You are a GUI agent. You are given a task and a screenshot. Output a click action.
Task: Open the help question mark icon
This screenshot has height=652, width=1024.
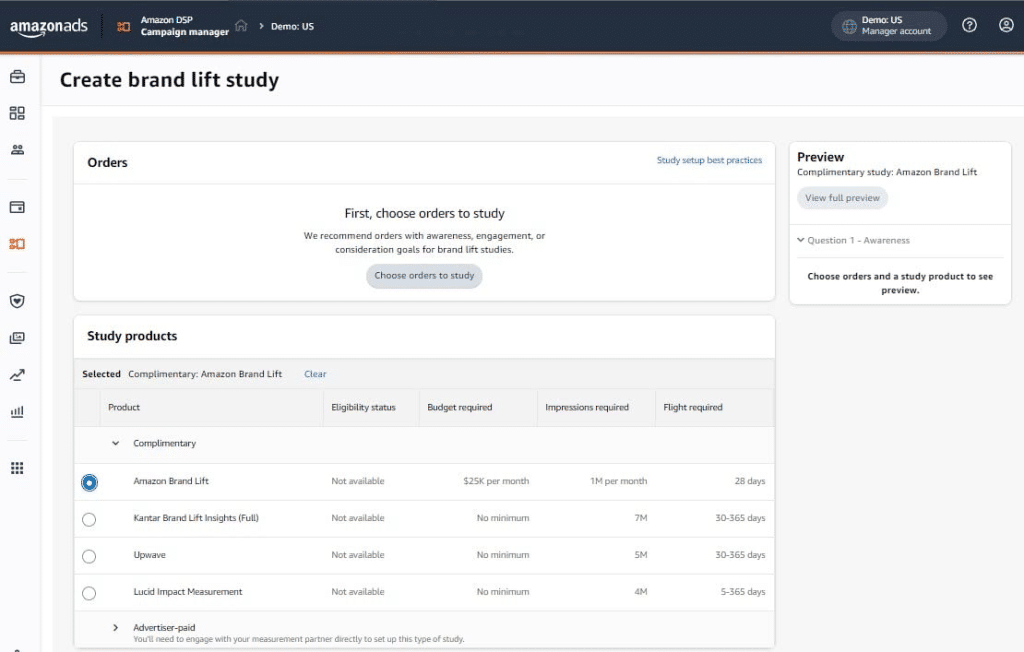tap(969, 25)
